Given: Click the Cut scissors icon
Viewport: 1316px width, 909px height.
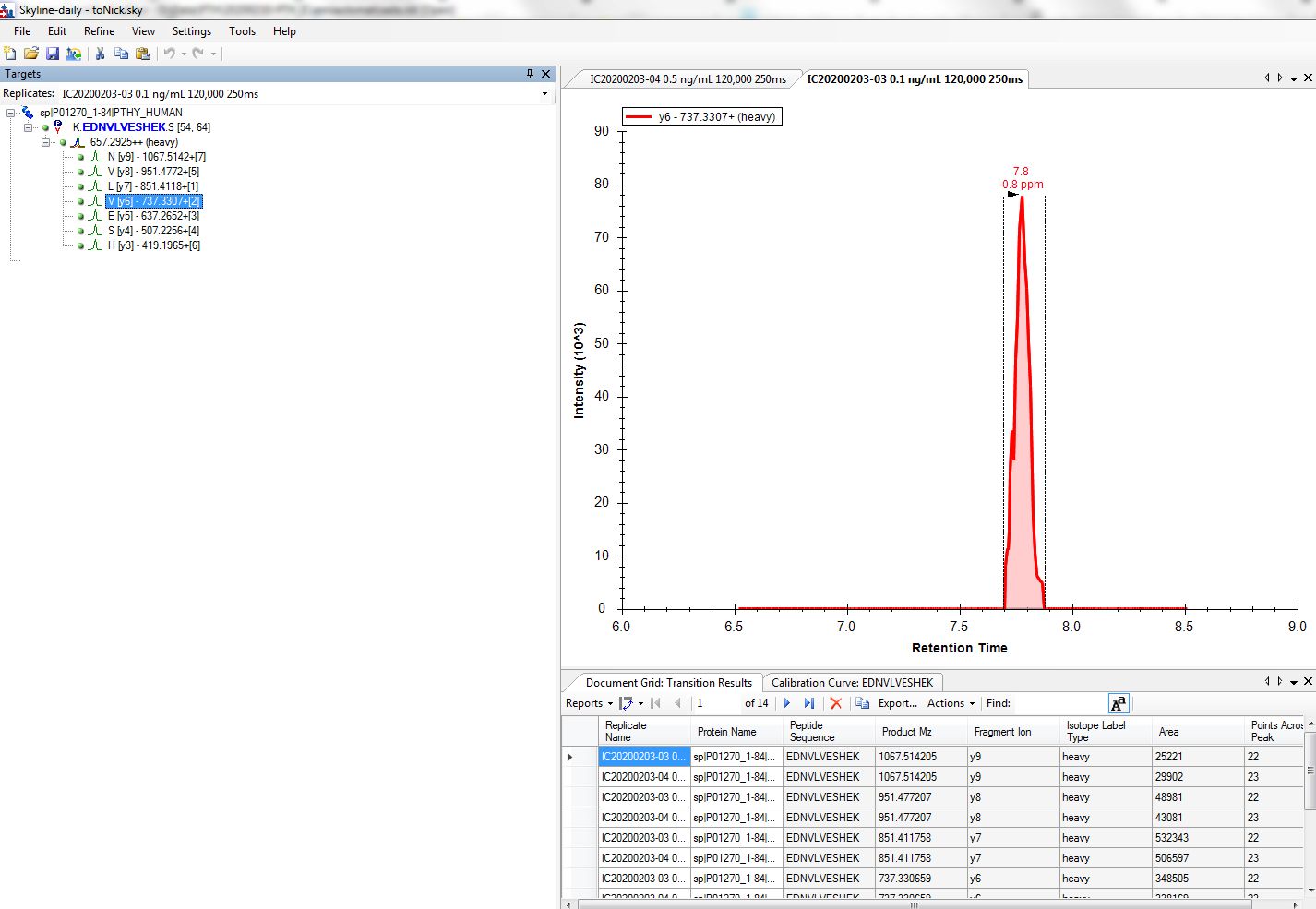Looking at the screenshot, I should coord(100,54).
